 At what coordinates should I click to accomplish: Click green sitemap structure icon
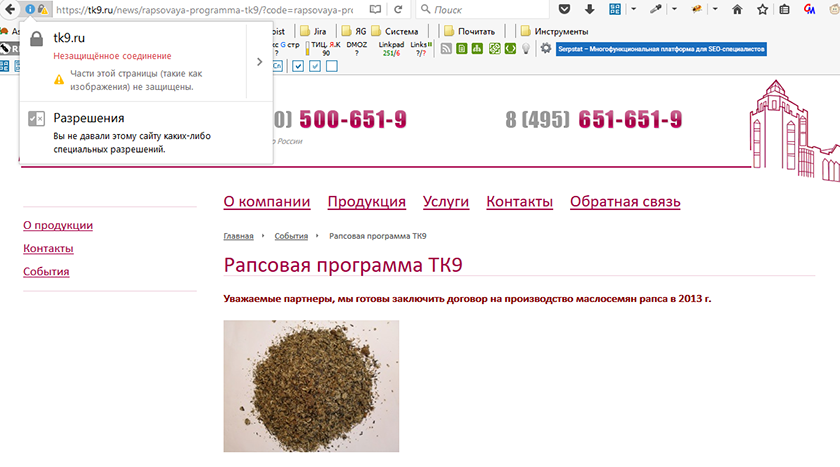(x=477, y=49)
